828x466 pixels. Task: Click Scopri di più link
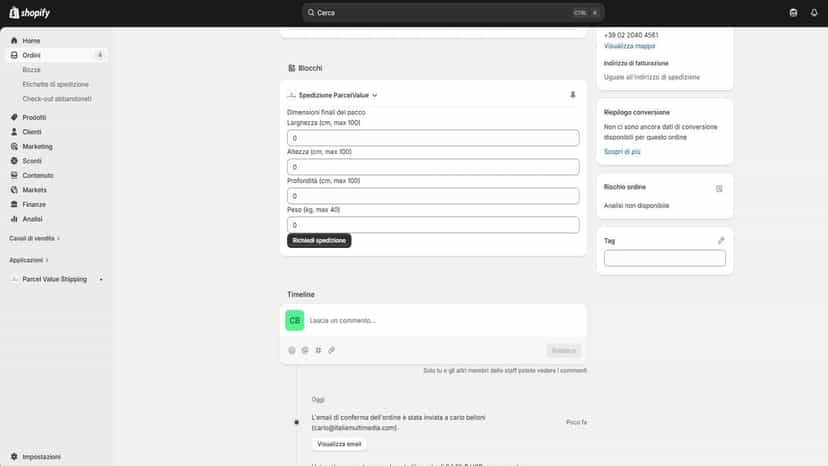click(622, 152)
